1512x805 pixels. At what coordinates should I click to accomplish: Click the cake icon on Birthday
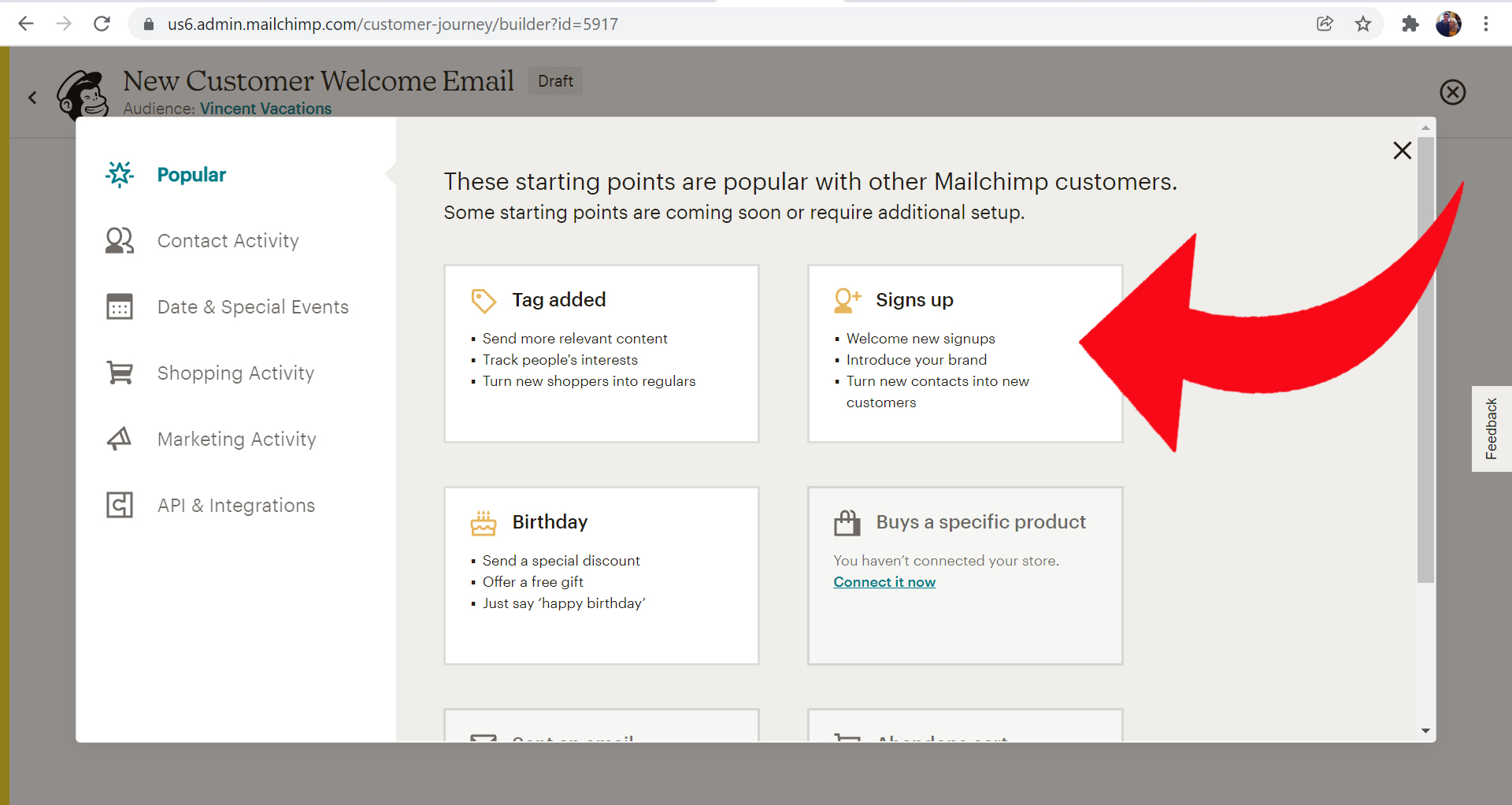[x=484, y=522]
